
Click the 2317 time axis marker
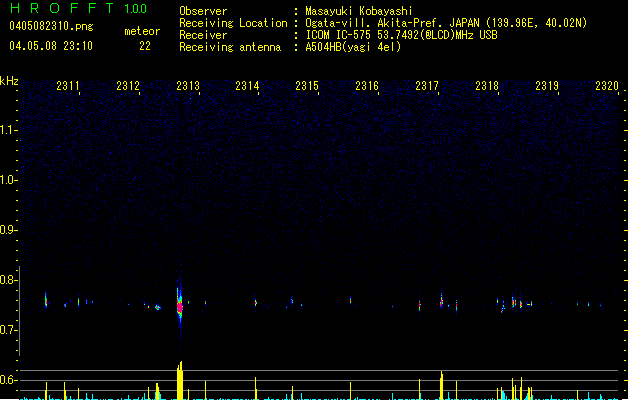(x=427, y=86)
